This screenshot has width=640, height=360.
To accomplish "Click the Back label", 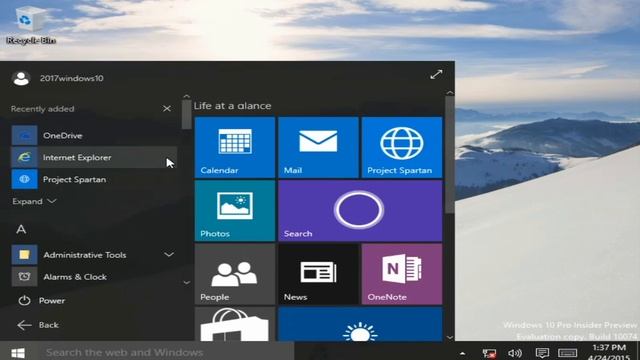I will (x=49, y=325).
